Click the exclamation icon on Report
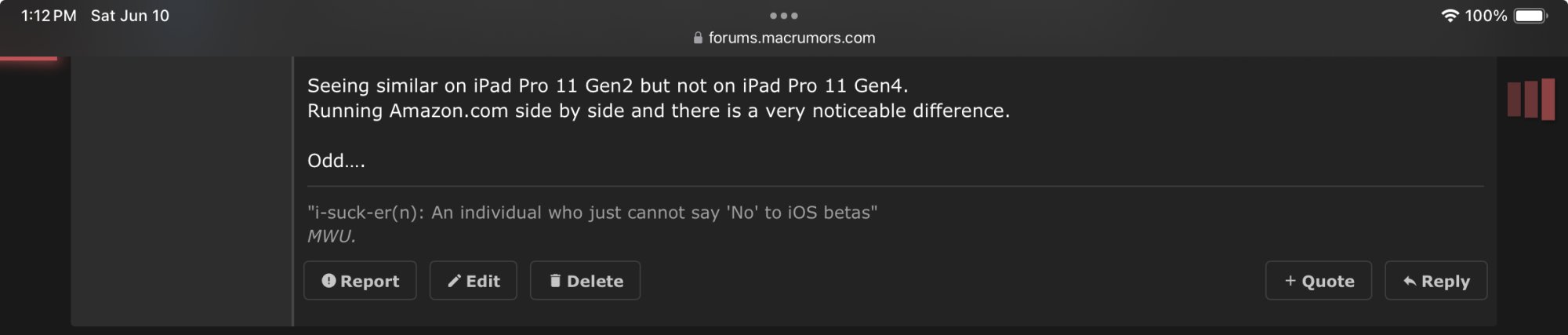This screenshot has width=1568, height=335. point(328,281)
